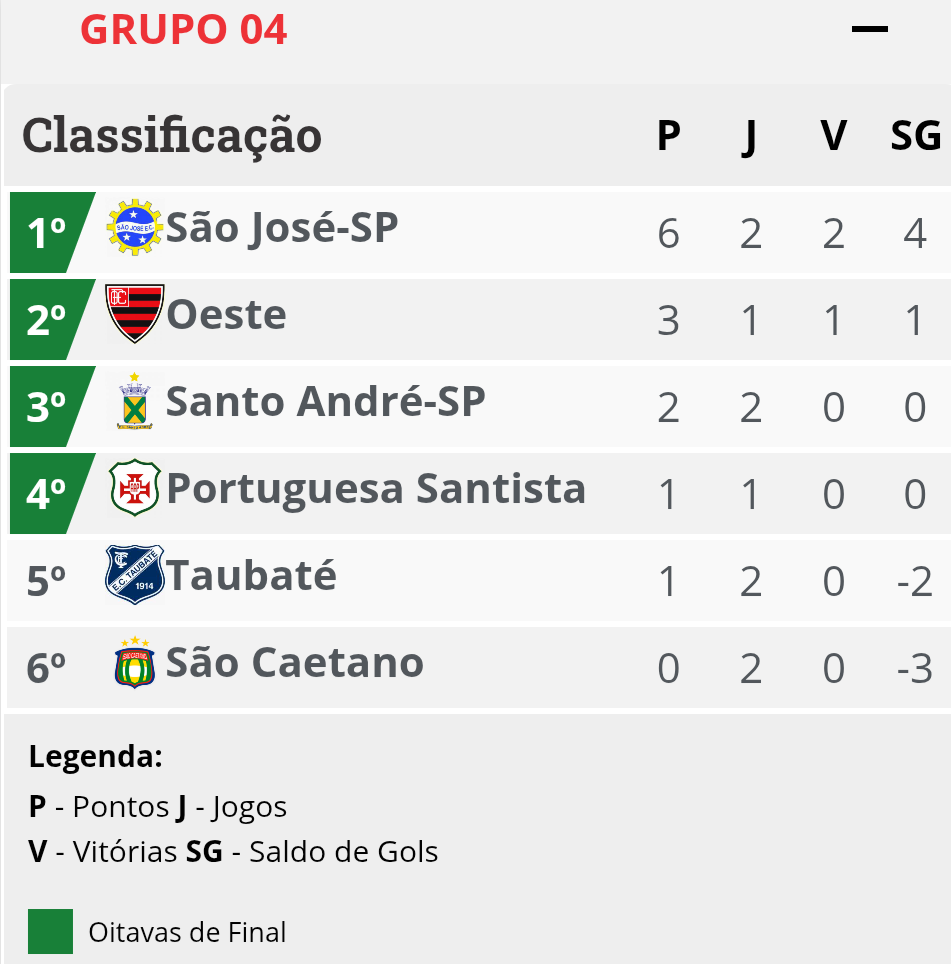Open the Taubaté team name
Image resolution: width=951 pixels, height=964 pixels.
click(x=251, y=575)
